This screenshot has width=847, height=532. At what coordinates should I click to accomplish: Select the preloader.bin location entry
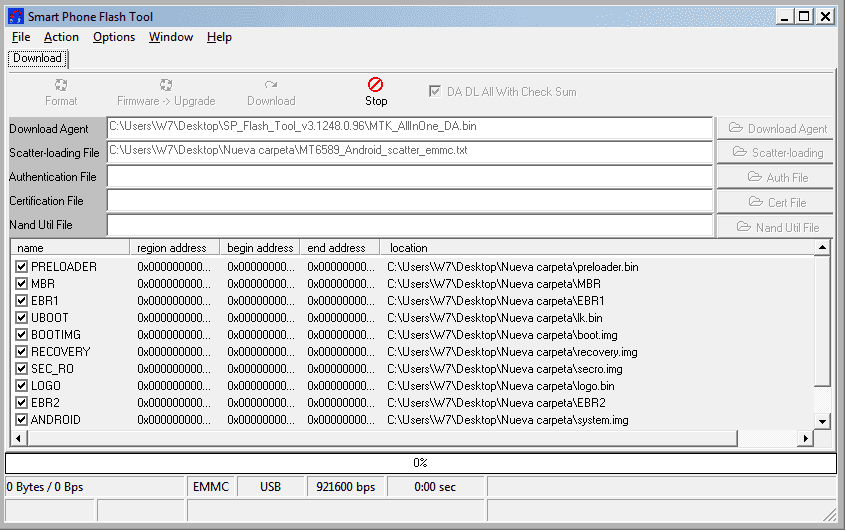coord(513,267)
